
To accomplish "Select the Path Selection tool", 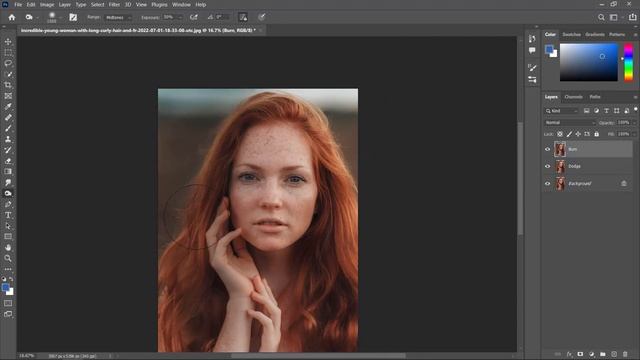I will [8, 226].
